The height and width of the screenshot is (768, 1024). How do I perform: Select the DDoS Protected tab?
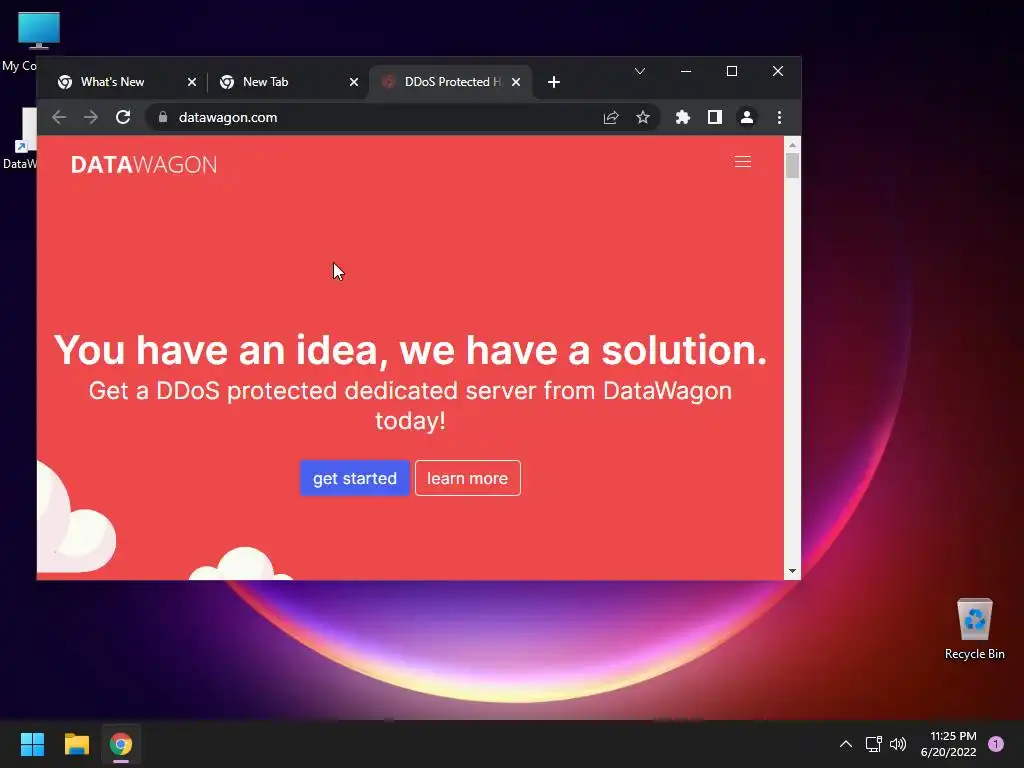(x=451, y=82)
